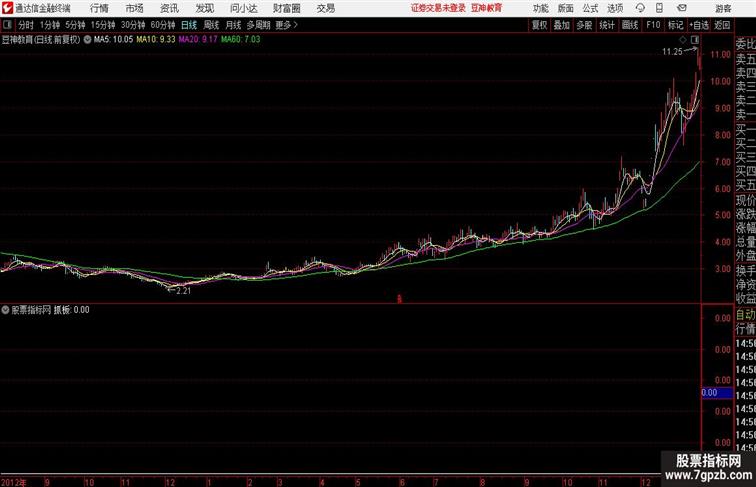Open the 功能 menu
This screenshot has height=487, width=756.
[x=540, y=8]
